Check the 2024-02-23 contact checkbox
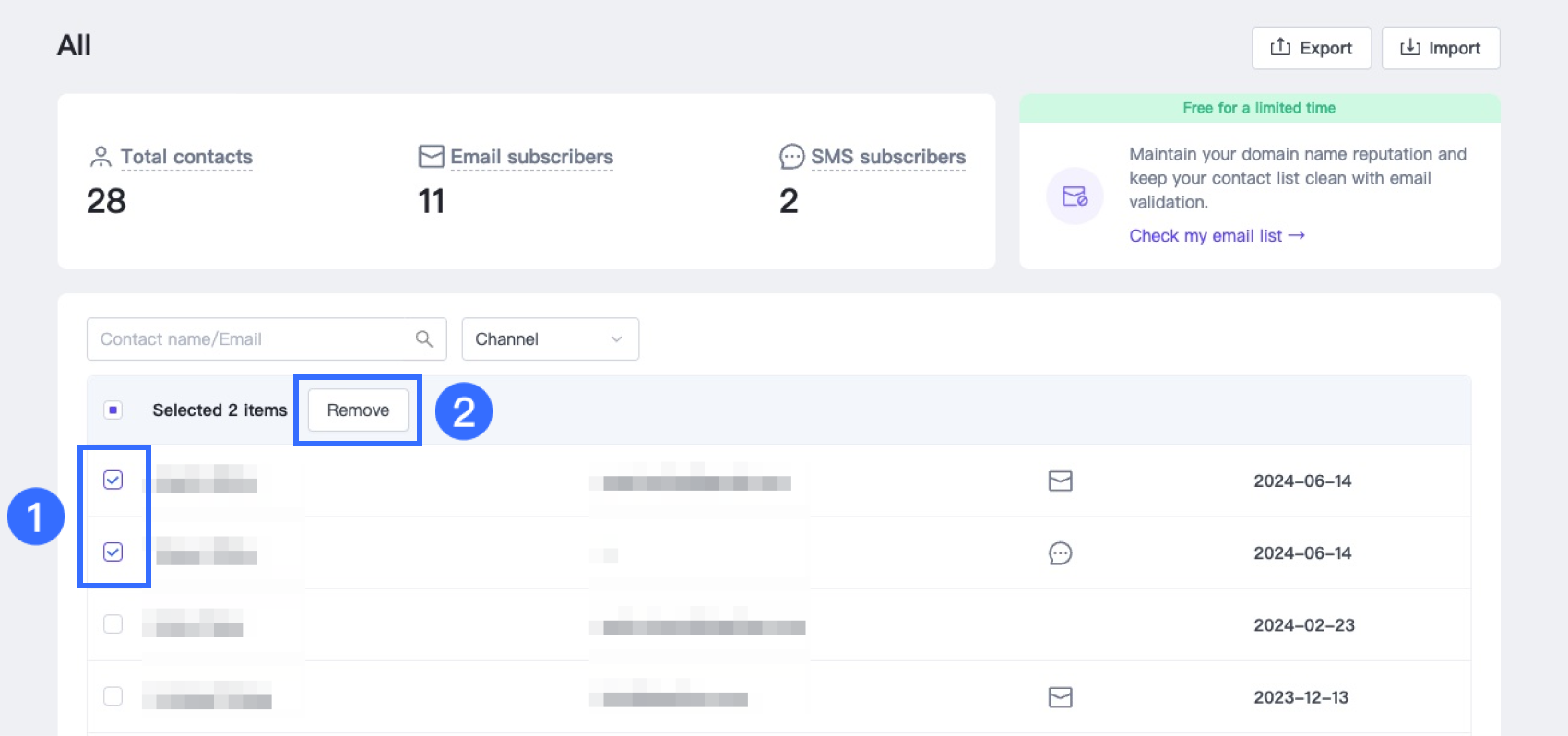 coord(113,624)
